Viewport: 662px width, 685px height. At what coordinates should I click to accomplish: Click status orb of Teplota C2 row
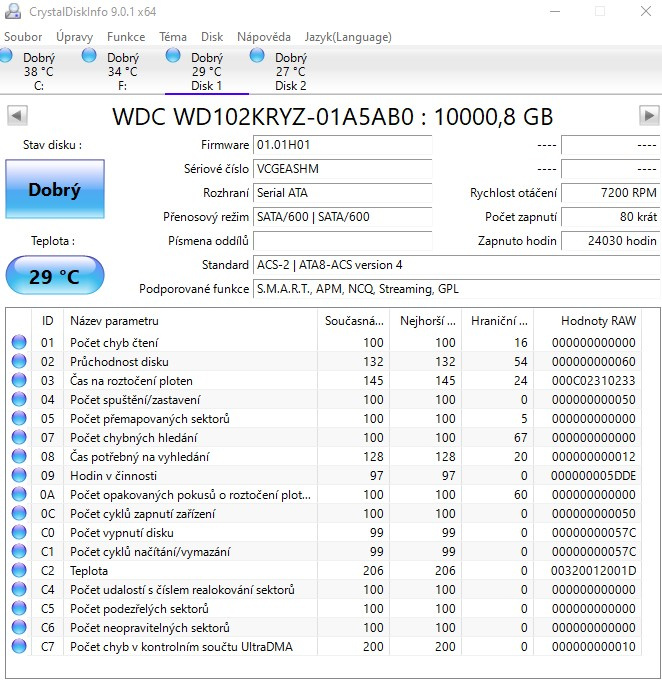(x=19, y=570)
